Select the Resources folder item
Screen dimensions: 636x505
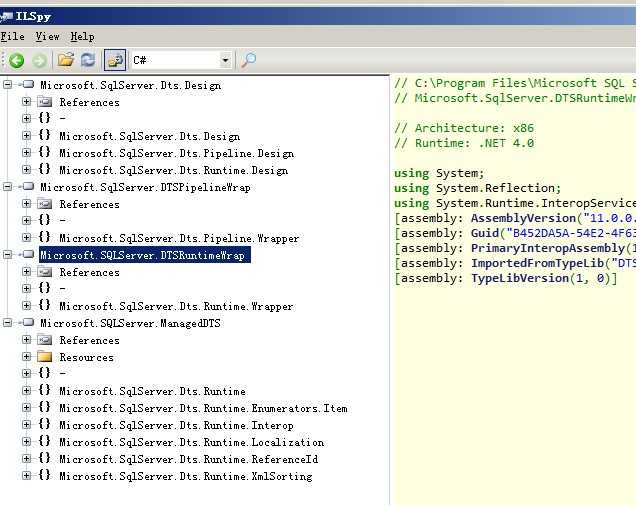point(86,357)
